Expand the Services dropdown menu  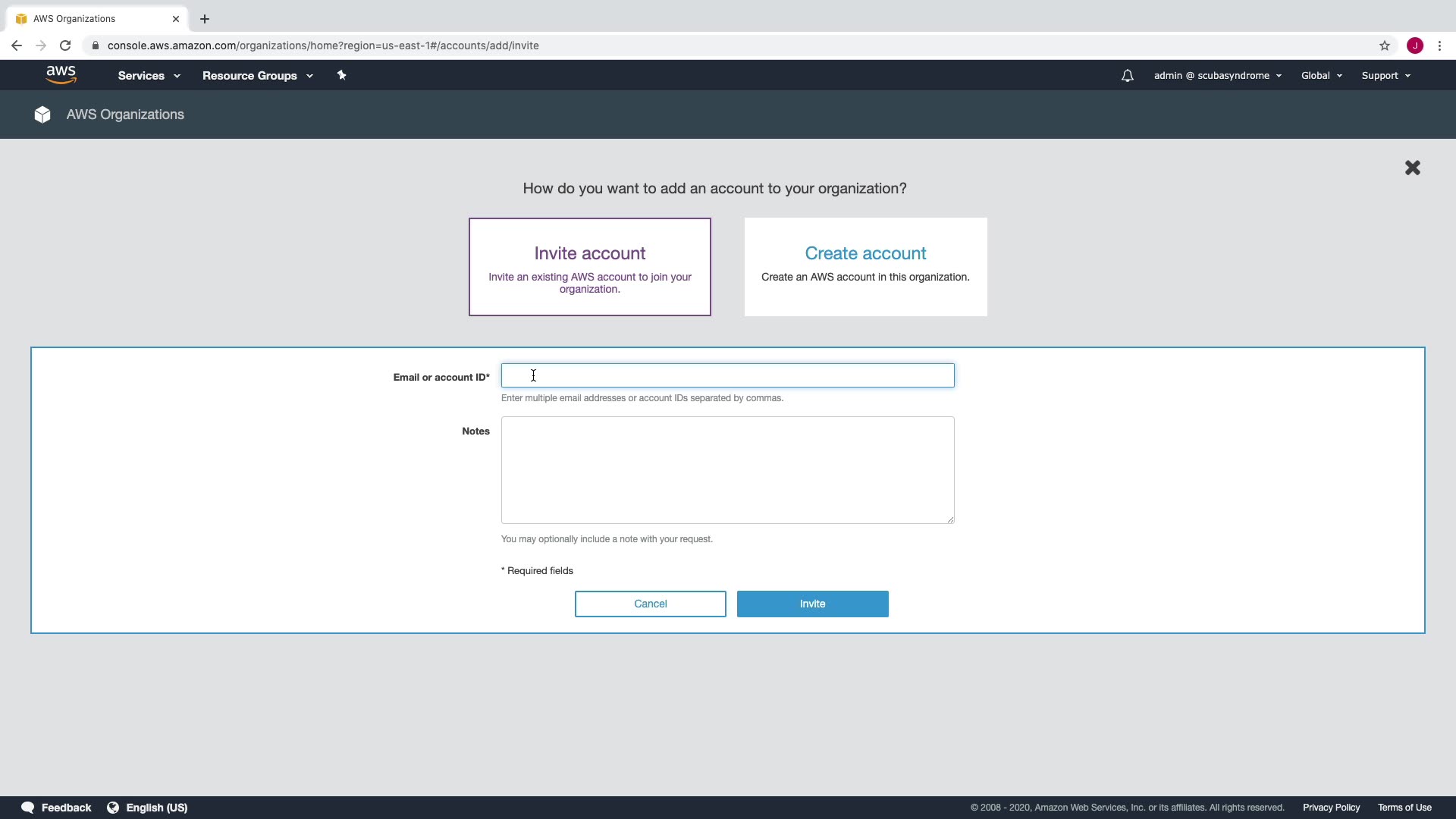pyautogui.click(x=149, y=76)
